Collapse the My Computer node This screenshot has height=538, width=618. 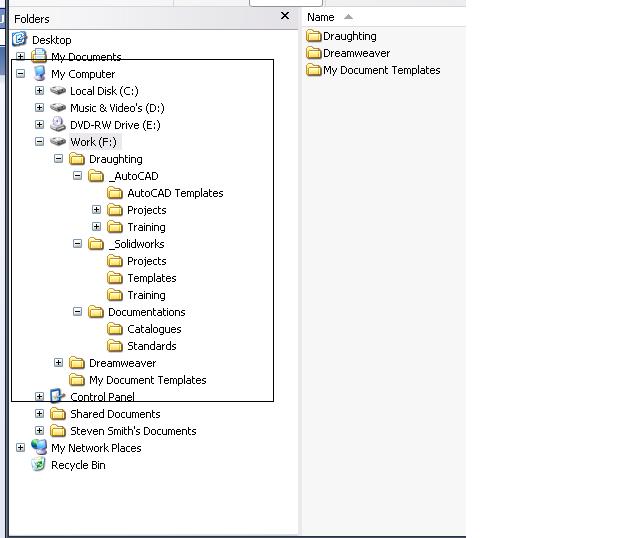coord(20,74)
